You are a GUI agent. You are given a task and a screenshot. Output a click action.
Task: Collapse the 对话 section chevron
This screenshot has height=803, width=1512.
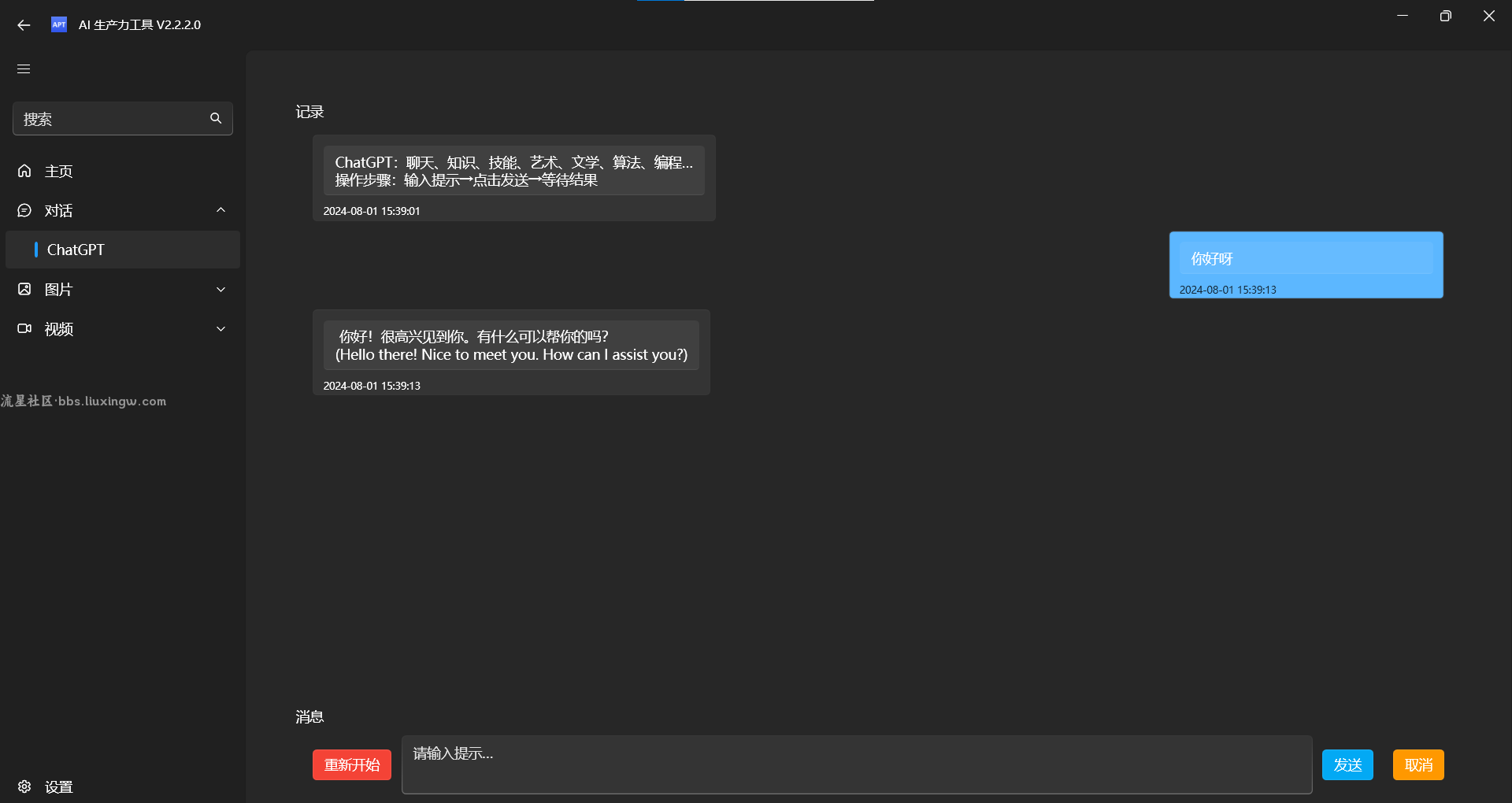[x=220, y=210]
